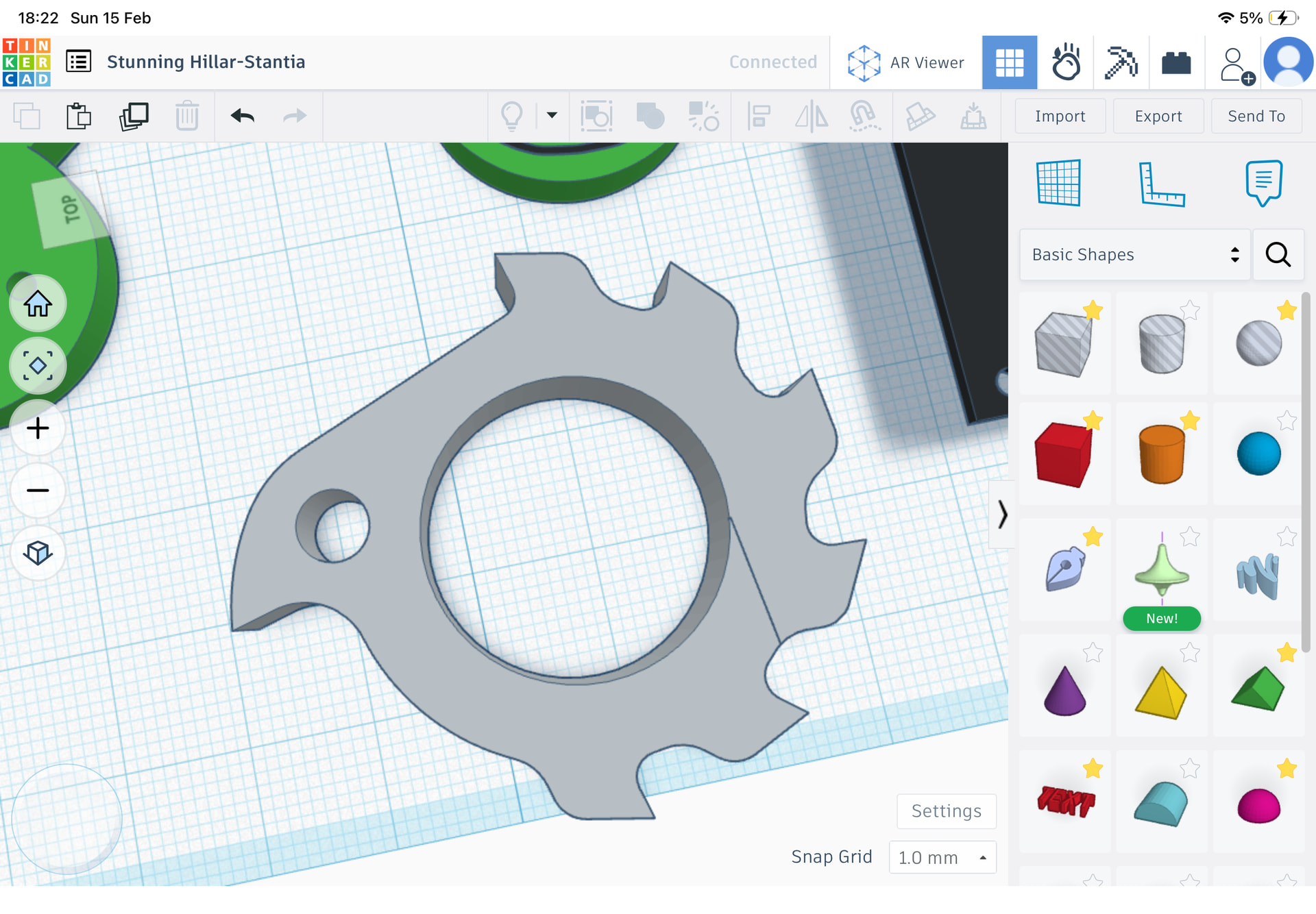Open the design list menu icon
The image size is (1316, 914).
[x=79, y=62]
